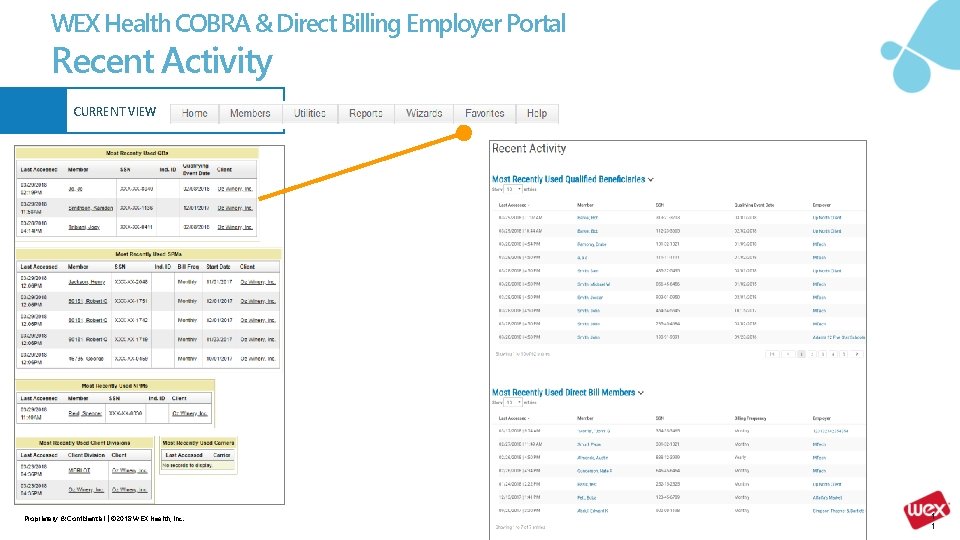Open Oz Winery, Inc. client in Reid, Spencer row
The width and height of the screenshot is (960, 540).
click(x=190, y=414)
